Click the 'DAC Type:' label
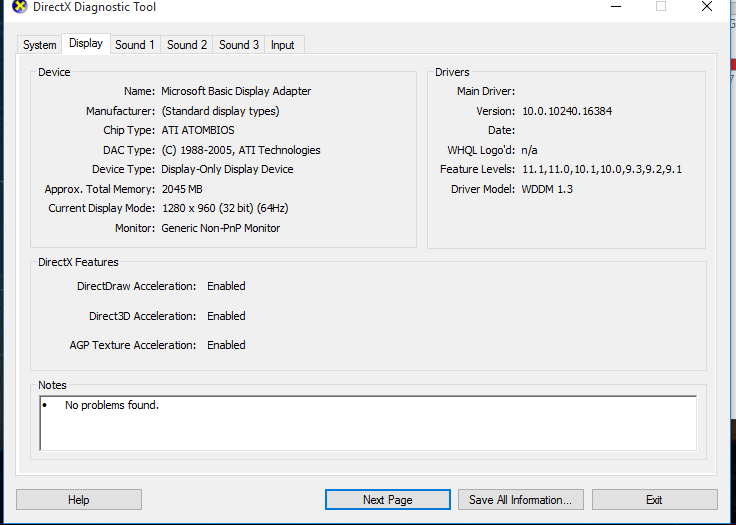This screenshot has width=736, height=525. click(129, 150)
